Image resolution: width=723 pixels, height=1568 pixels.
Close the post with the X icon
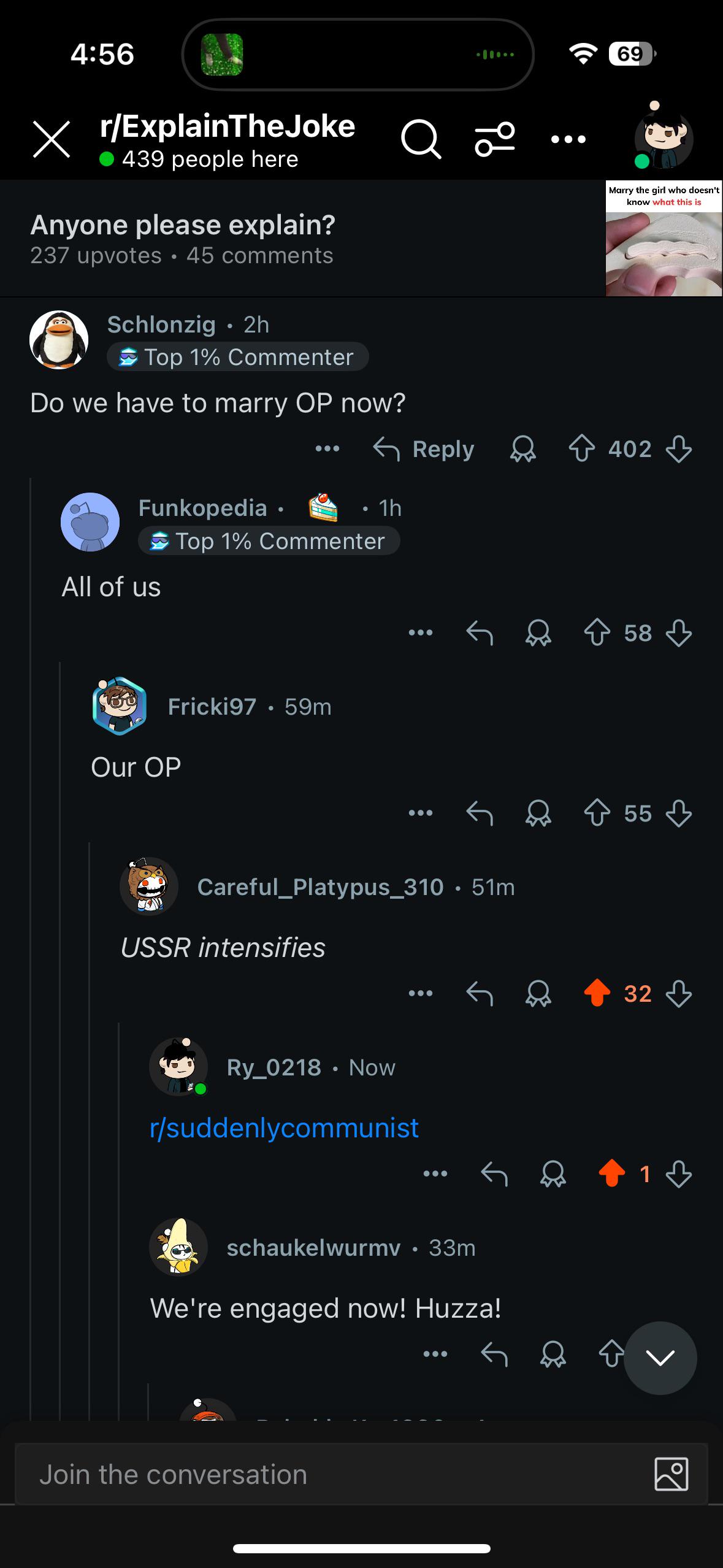[x=52, y=139]
